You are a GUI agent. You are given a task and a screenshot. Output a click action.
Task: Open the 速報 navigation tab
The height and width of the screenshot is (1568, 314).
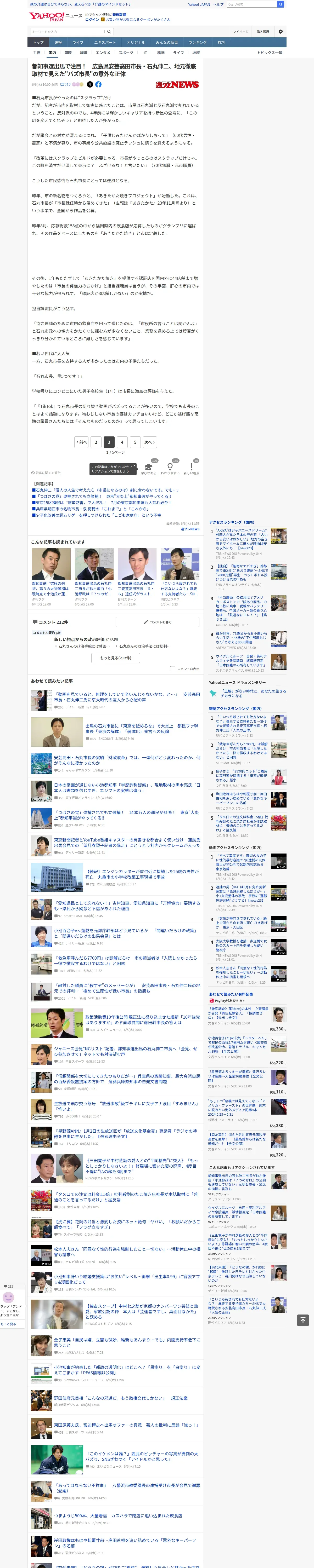(x=58, y=43)
